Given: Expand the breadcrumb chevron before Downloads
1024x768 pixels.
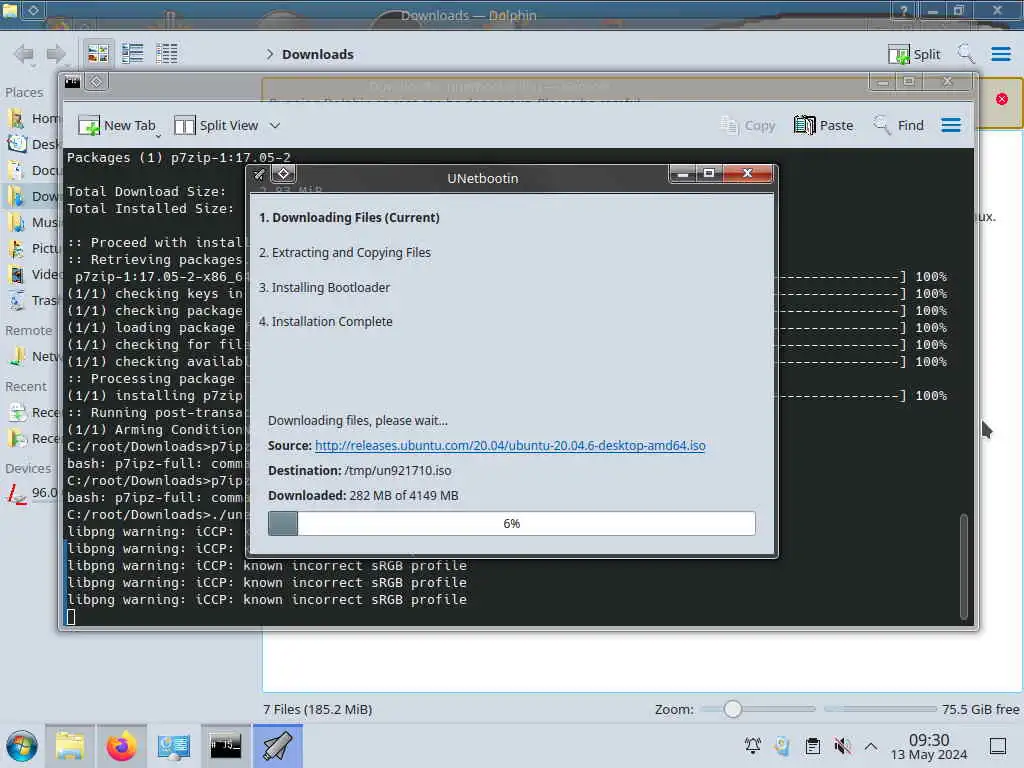Looking at the screenshot, I should [x=269, y=54].
